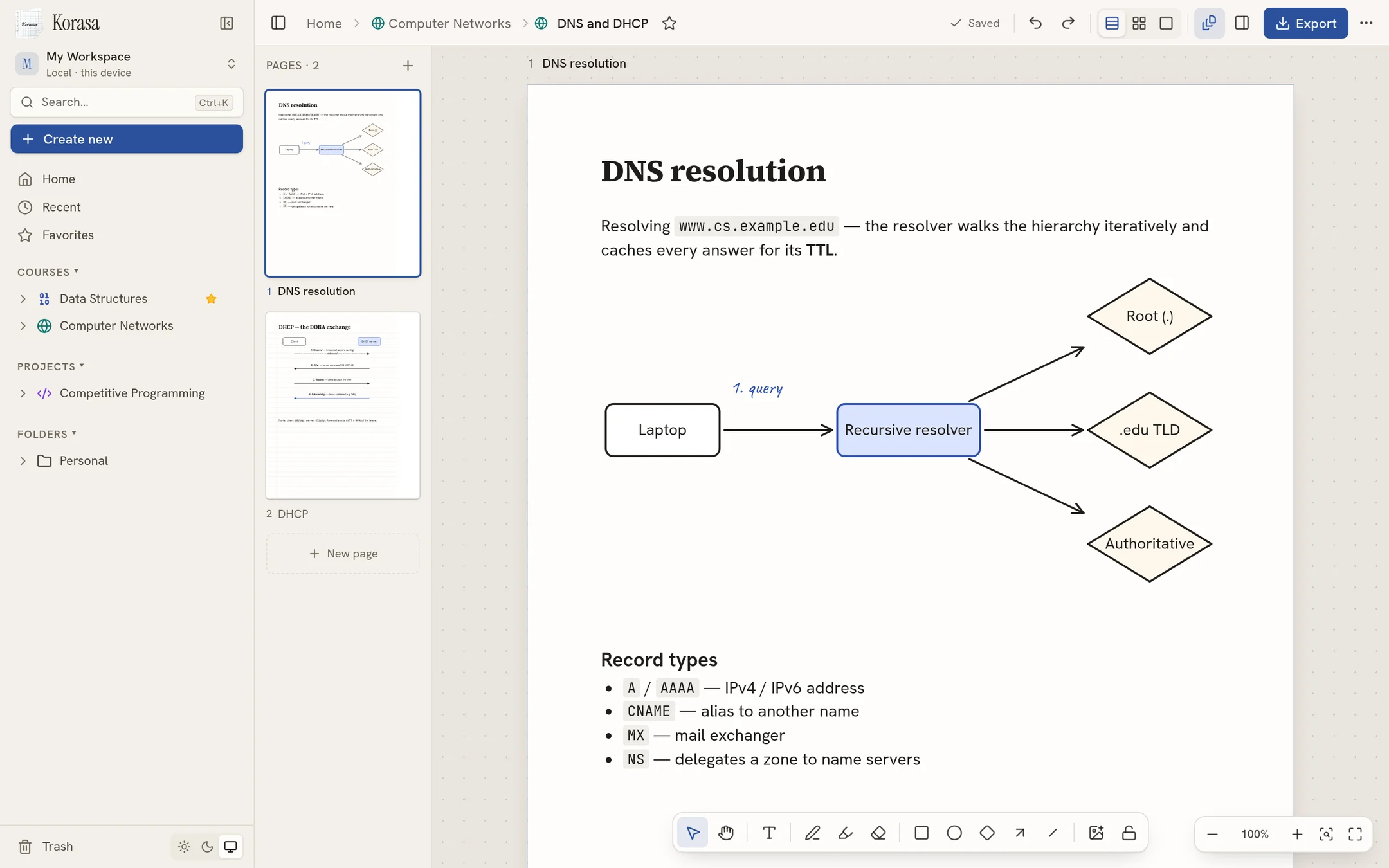The image size is (1389, 868).
Task: Expand the Competitive Programming project
Action: (23, 393)
